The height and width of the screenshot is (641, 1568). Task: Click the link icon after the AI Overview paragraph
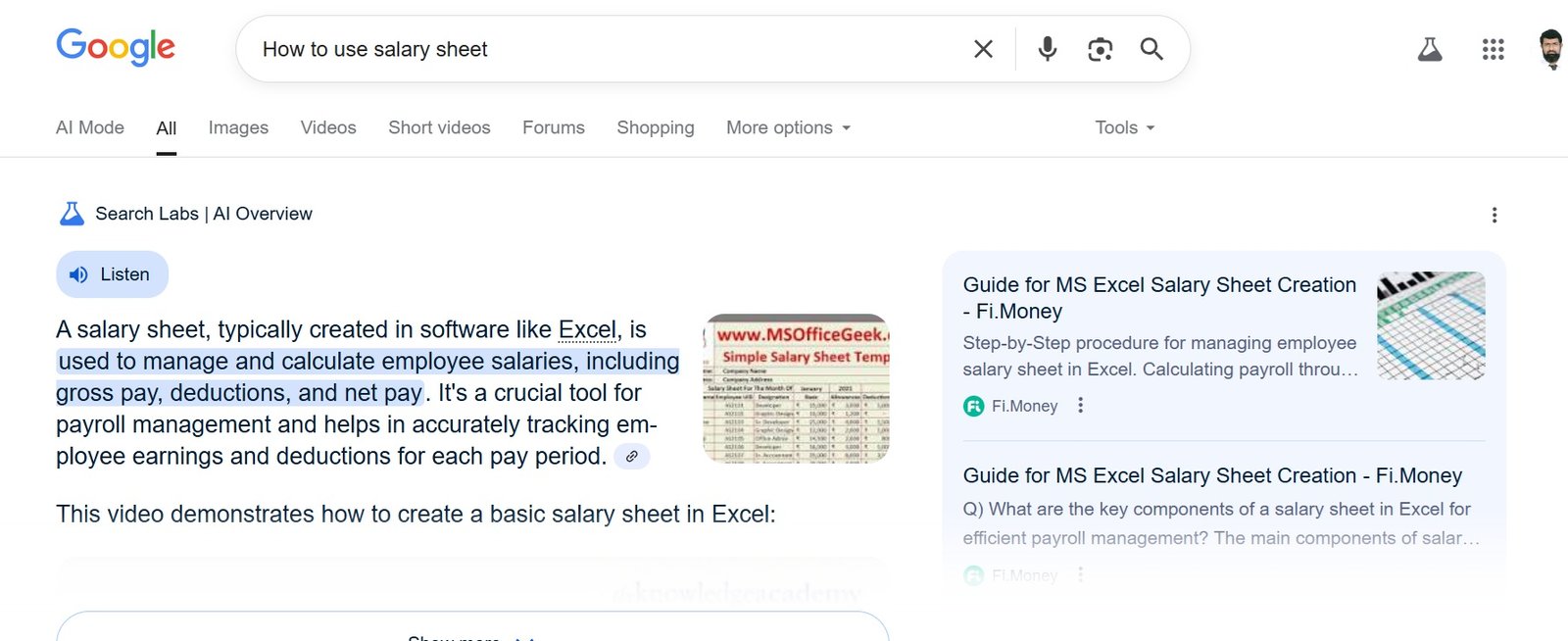click(632, 457)
